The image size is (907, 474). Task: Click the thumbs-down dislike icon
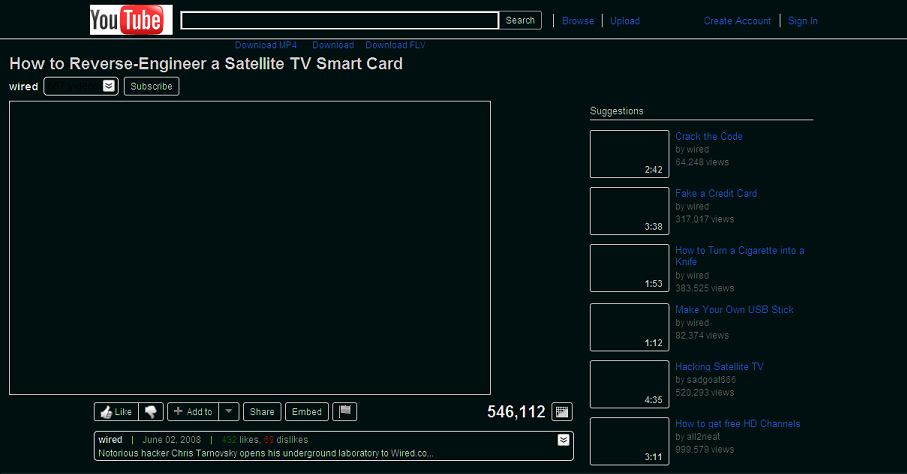click(151, 411)
